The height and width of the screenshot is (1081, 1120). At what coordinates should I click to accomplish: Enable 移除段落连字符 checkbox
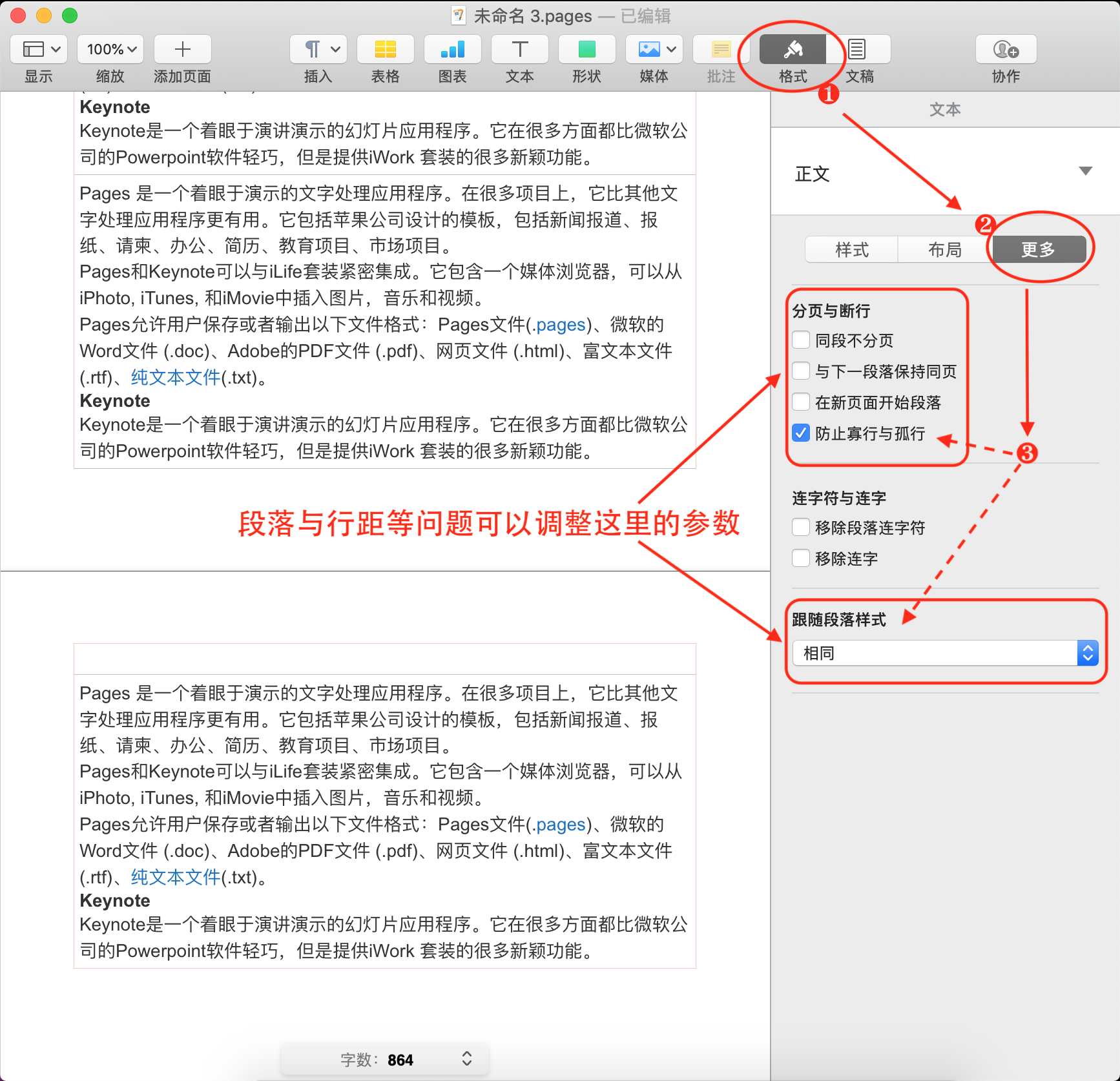click(801, 527)
